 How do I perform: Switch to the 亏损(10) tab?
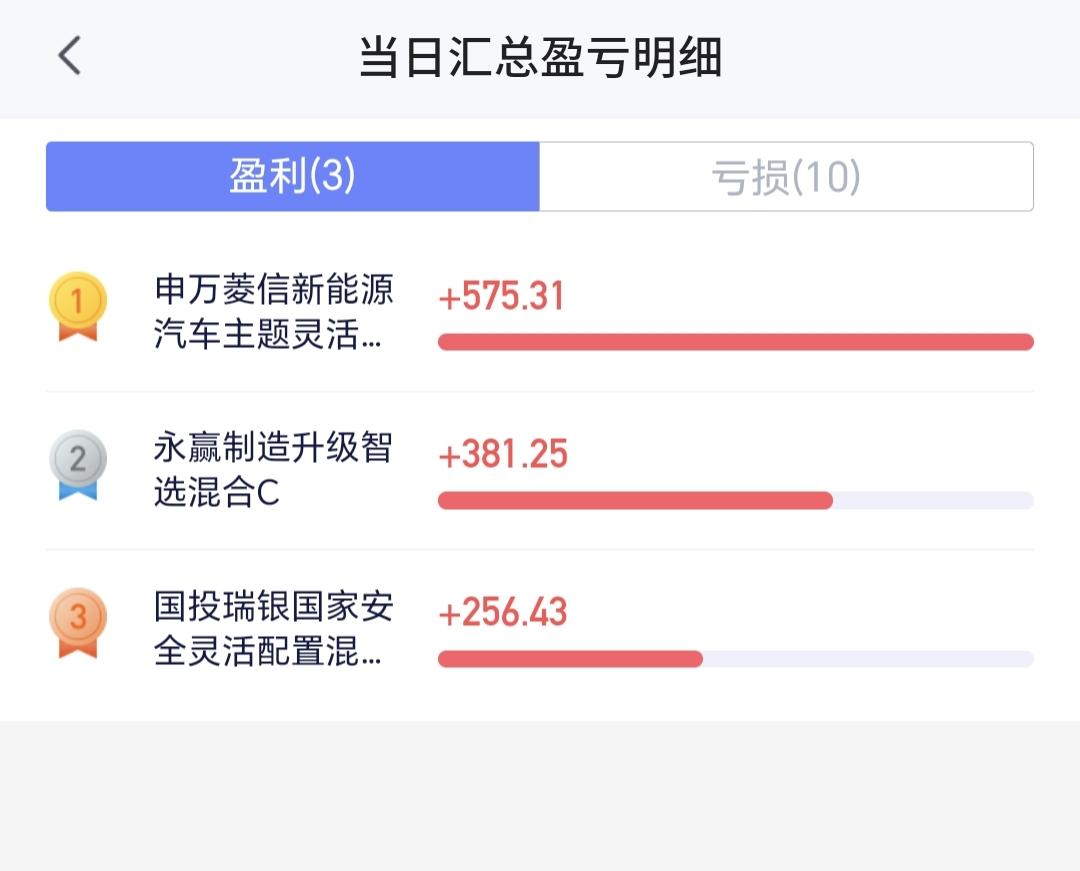tap(786, 176)
